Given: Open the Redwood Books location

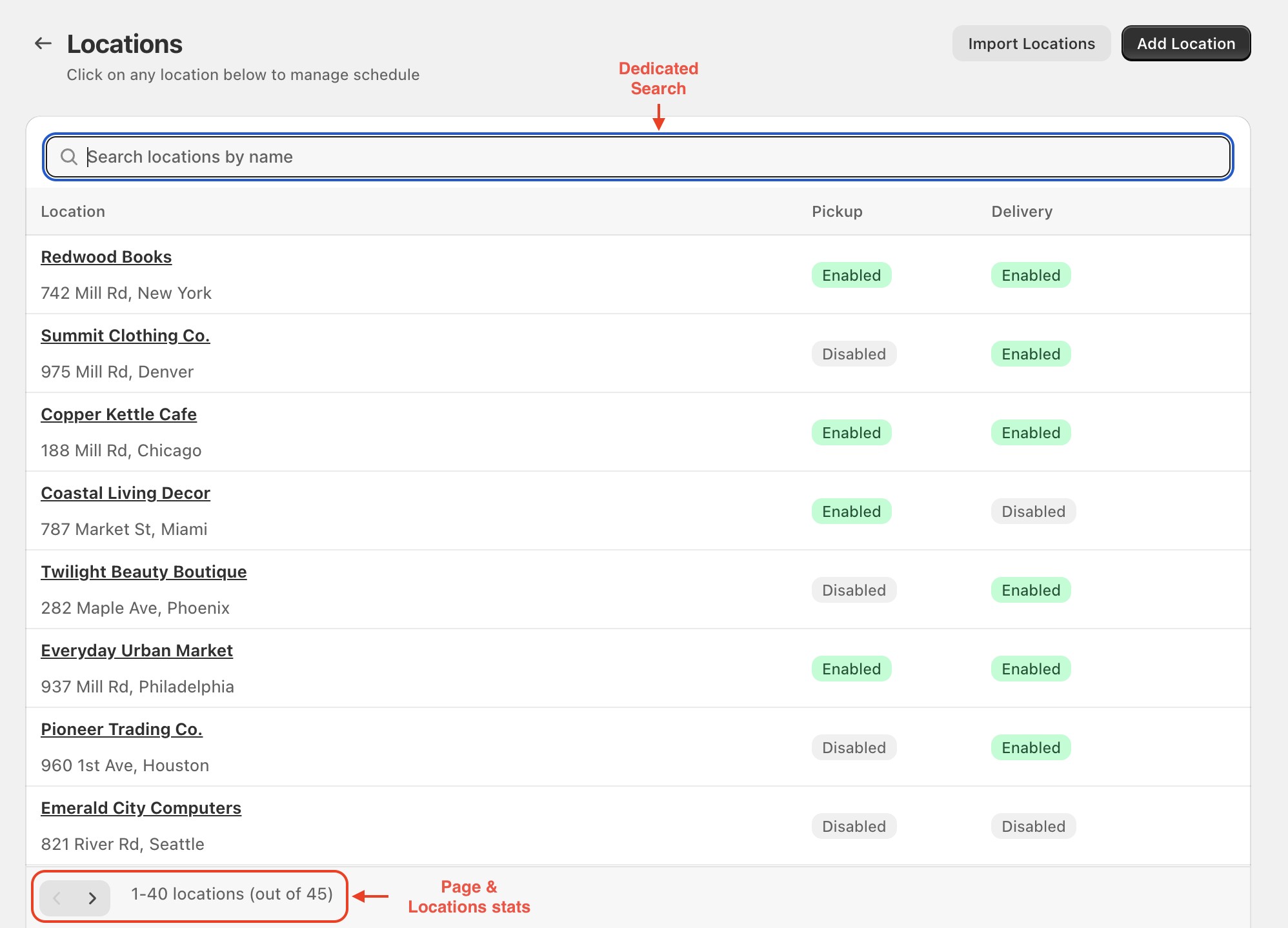Looking at the screenshot, I should [x=106, y=257].
